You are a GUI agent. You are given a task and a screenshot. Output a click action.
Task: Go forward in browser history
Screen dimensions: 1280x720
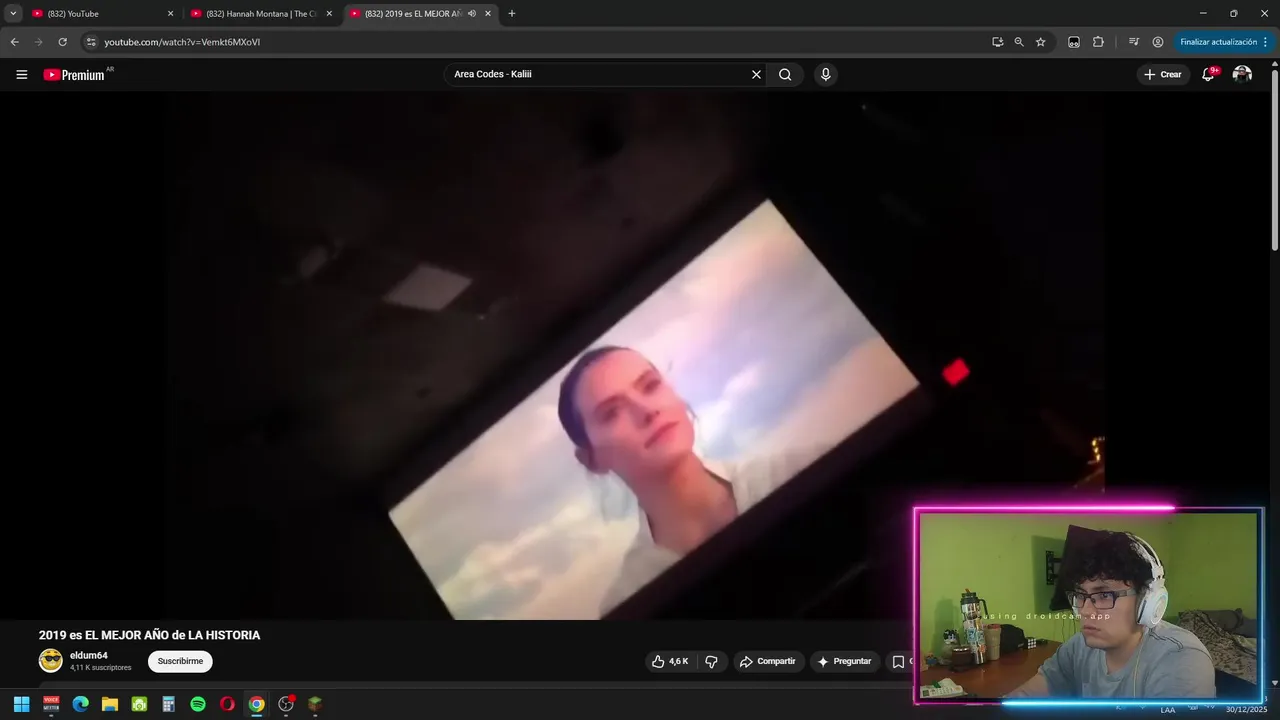pos(38,42)
